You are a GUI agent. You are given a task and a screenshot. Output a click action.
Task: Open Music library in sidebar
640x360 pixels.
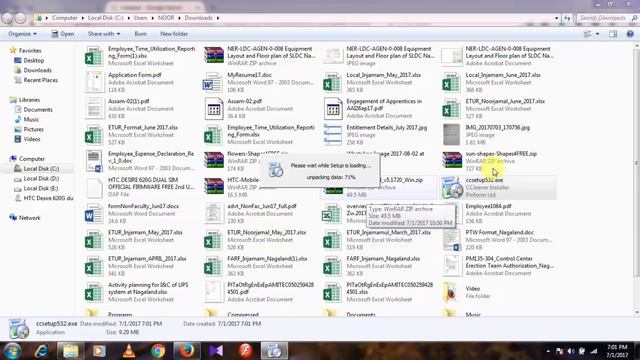(31, 119)
